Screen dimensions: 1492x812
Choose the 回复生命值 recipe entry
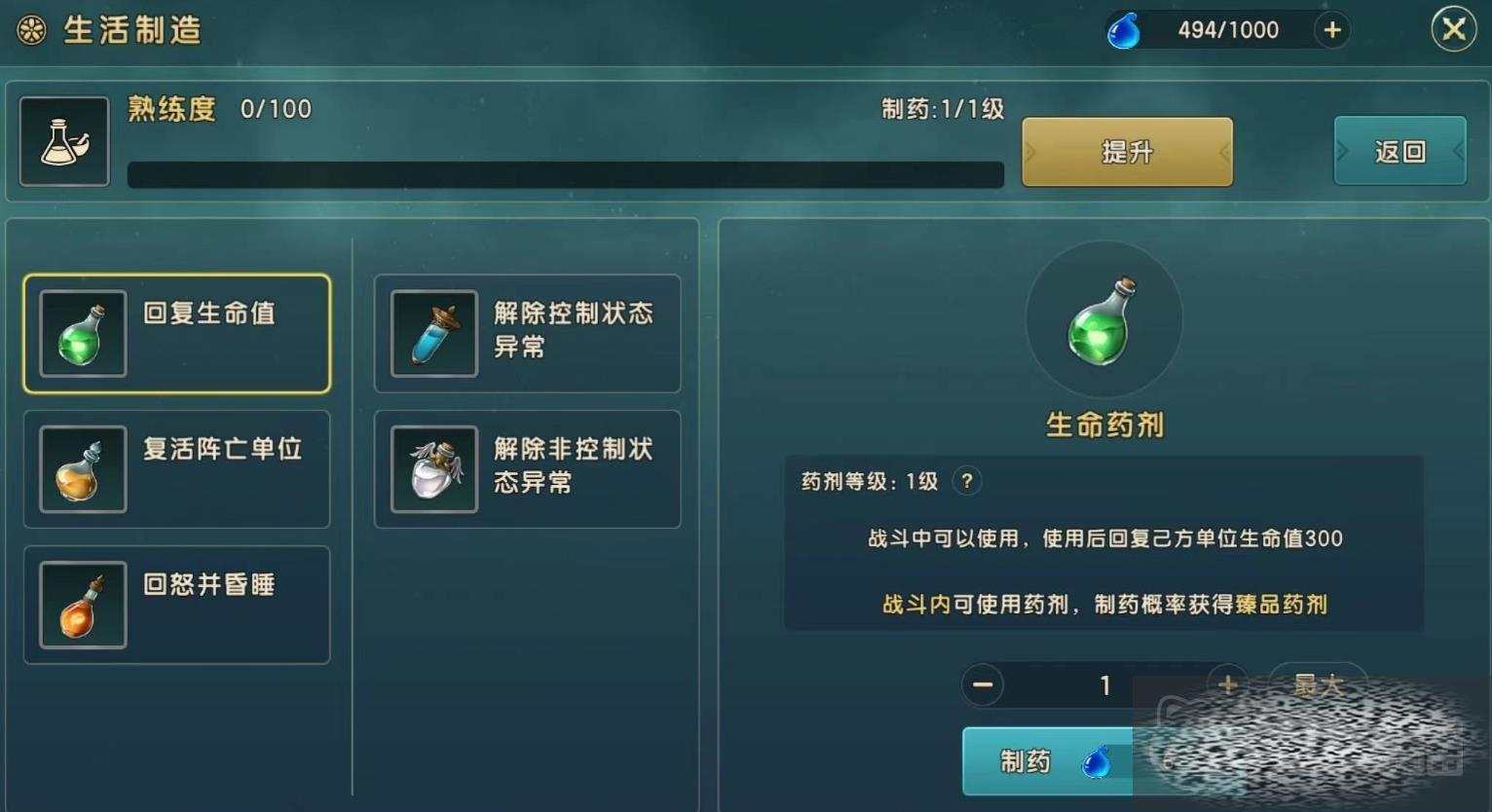[x=177, y=333]
